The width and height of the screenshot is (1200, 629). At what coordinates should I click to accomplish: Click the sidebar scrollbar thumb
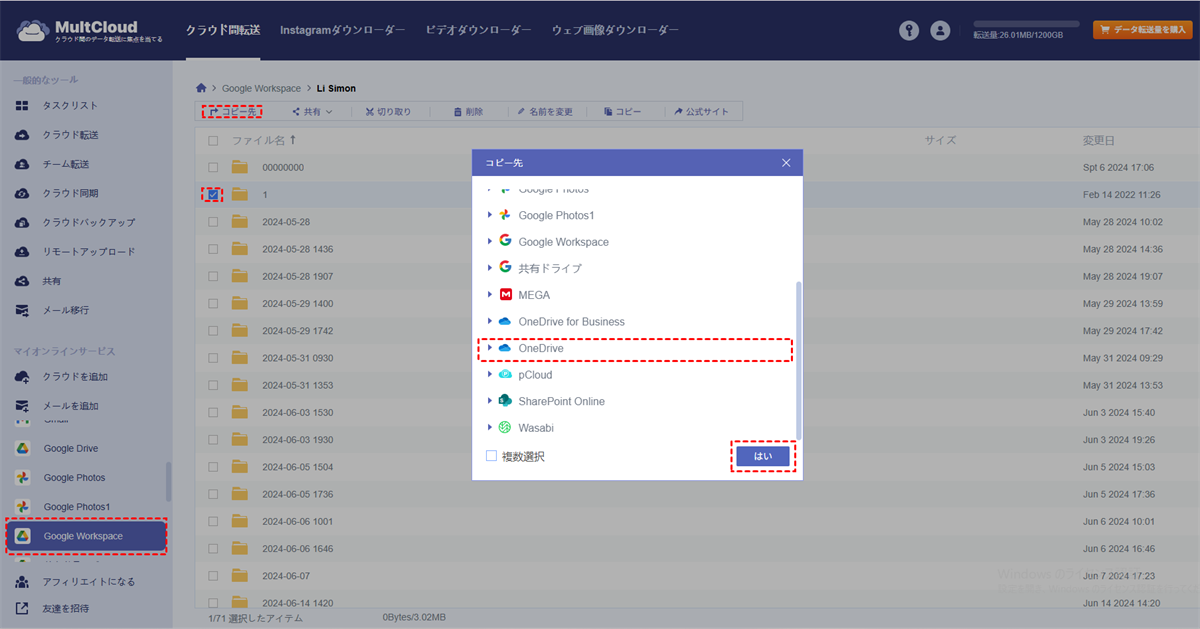coord(168,481)
